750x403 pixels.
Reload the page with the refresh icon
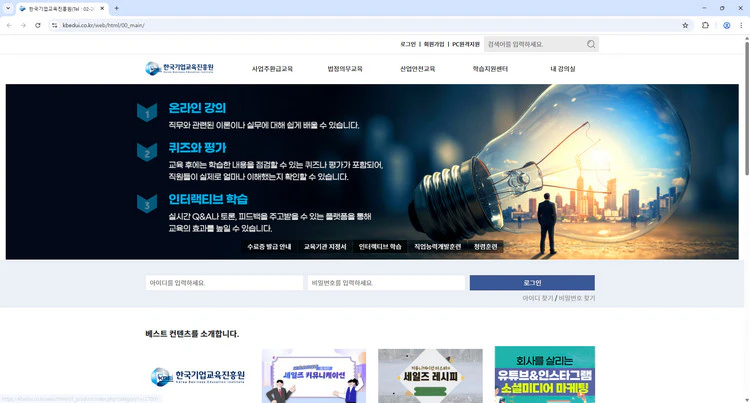tap(38, 25)
